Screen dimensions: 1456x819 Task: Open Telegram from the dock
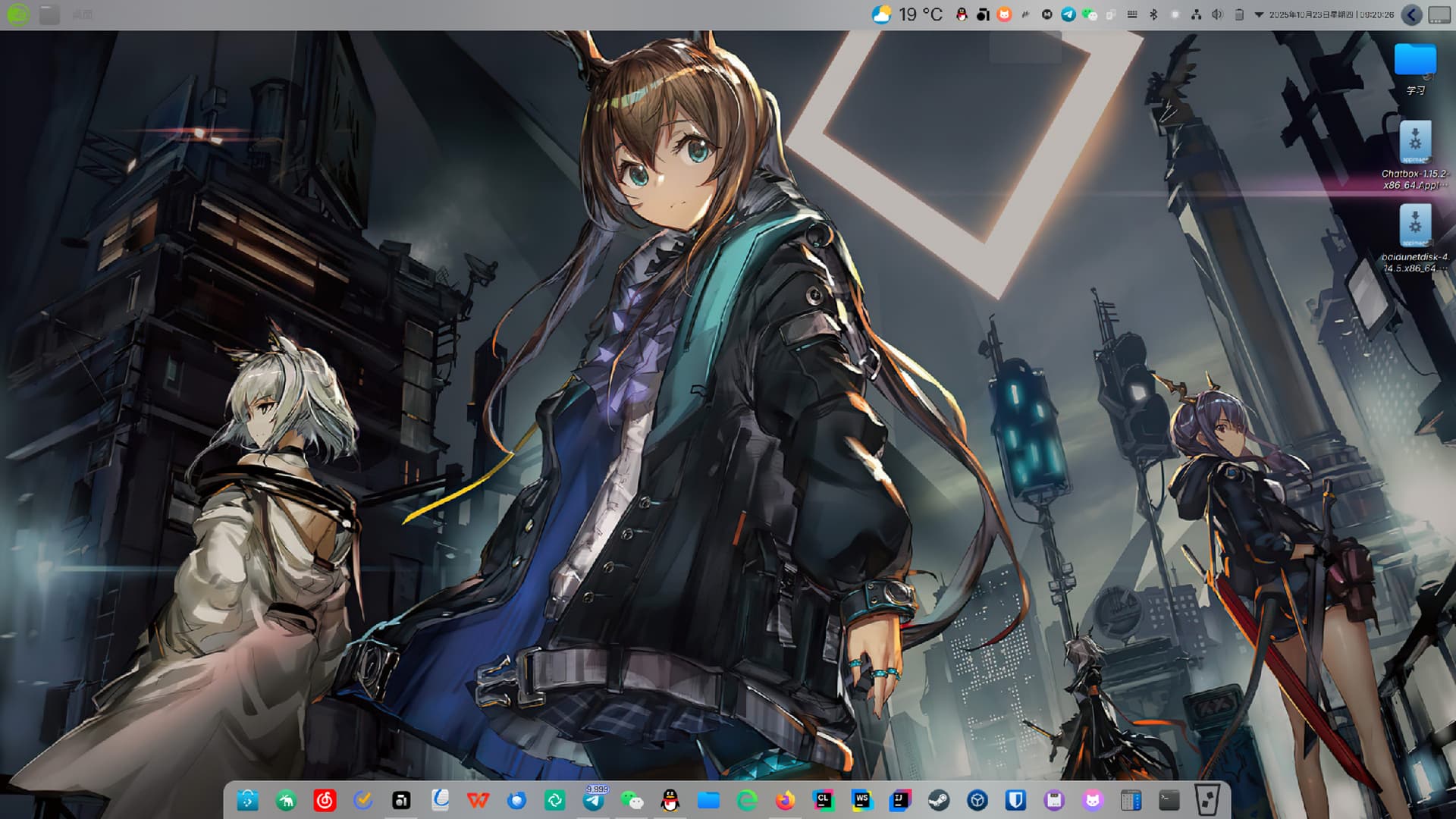click(593, 801)
